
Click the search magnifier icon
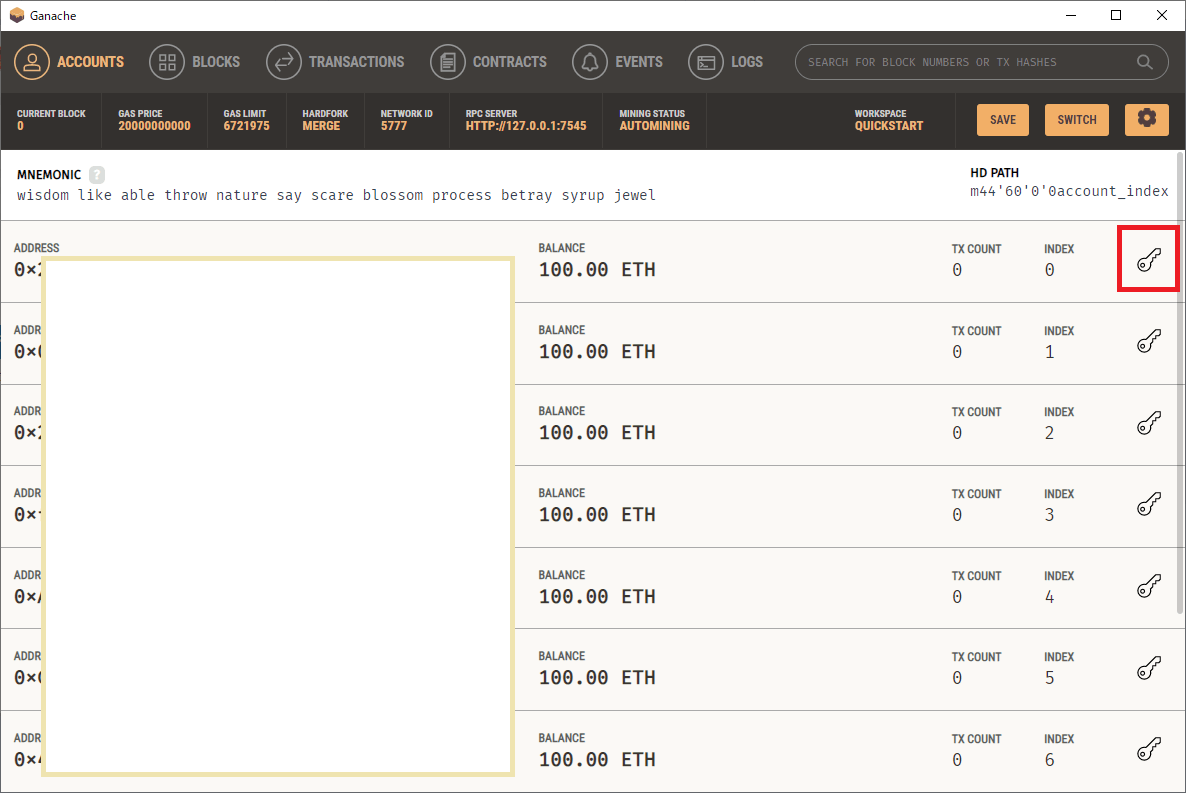1144,62
